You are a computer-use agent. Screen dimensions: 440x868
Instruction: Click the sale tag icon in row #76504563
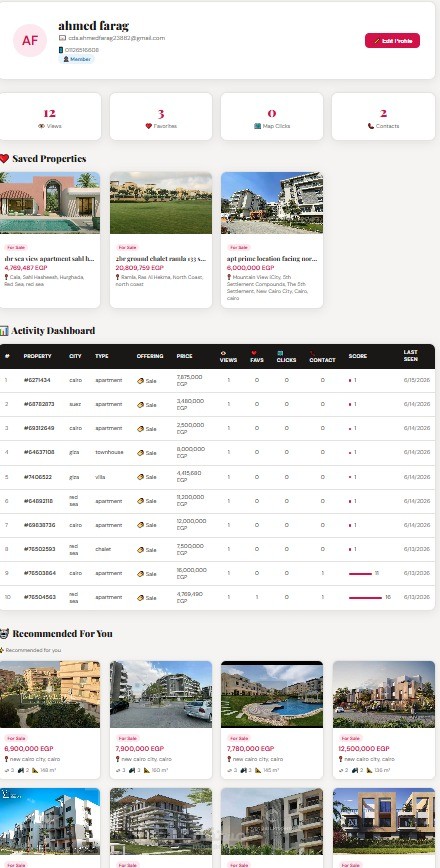[141, 598]
